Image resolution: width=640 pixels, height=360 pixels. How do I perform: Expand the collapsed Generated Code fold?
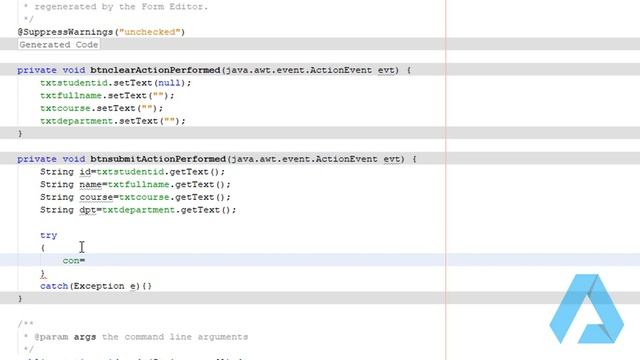coord(59,44)
